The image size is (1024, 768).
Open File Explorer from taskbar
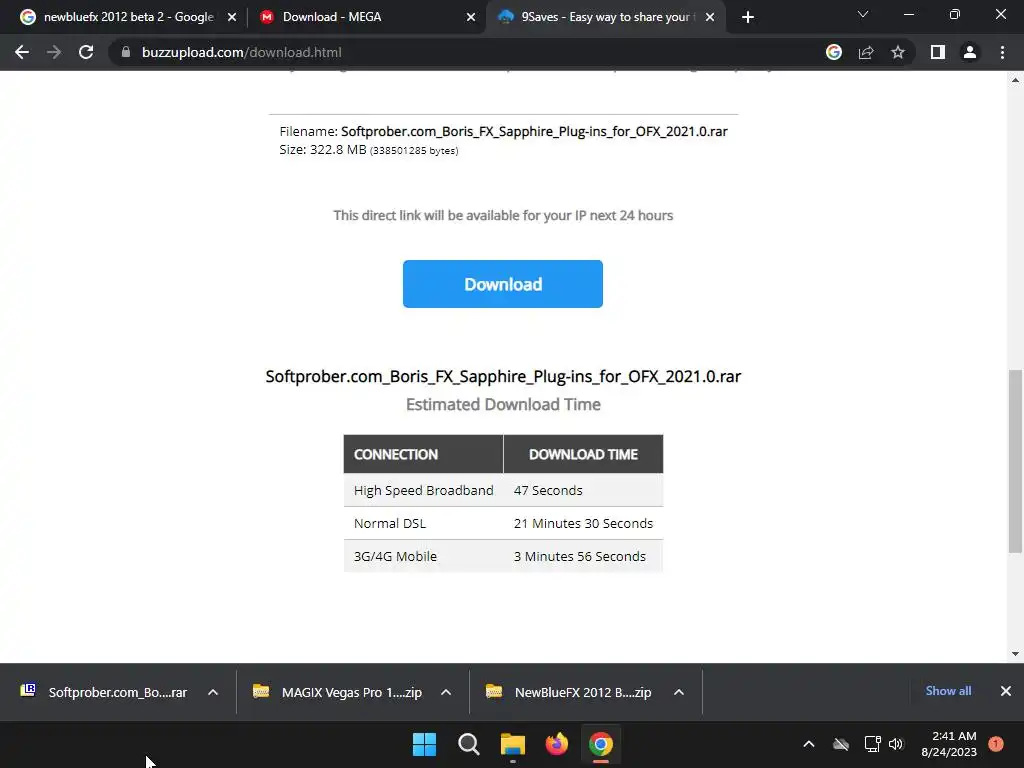tap(513, 744)
